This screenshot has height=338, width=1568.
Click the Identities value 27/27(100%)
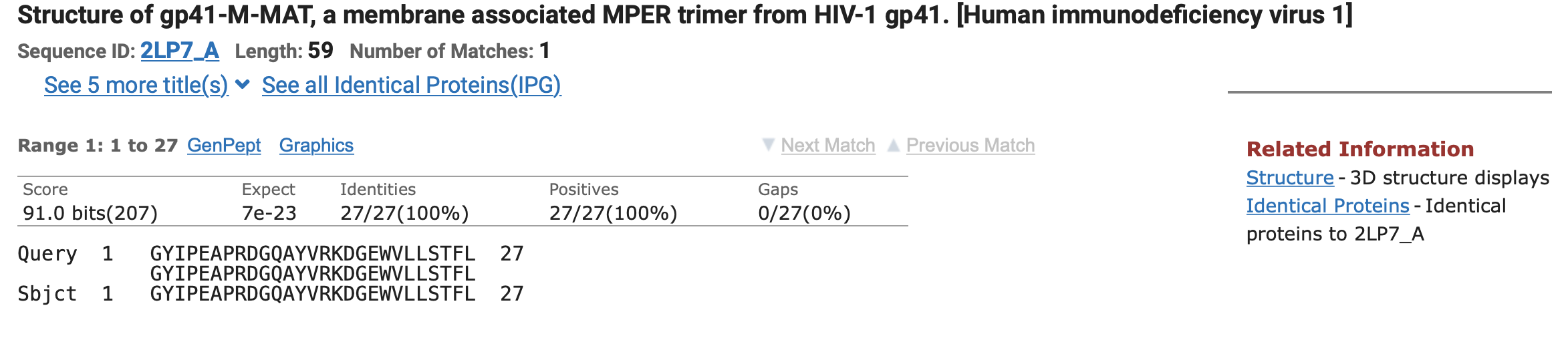(x=404, y=213)
